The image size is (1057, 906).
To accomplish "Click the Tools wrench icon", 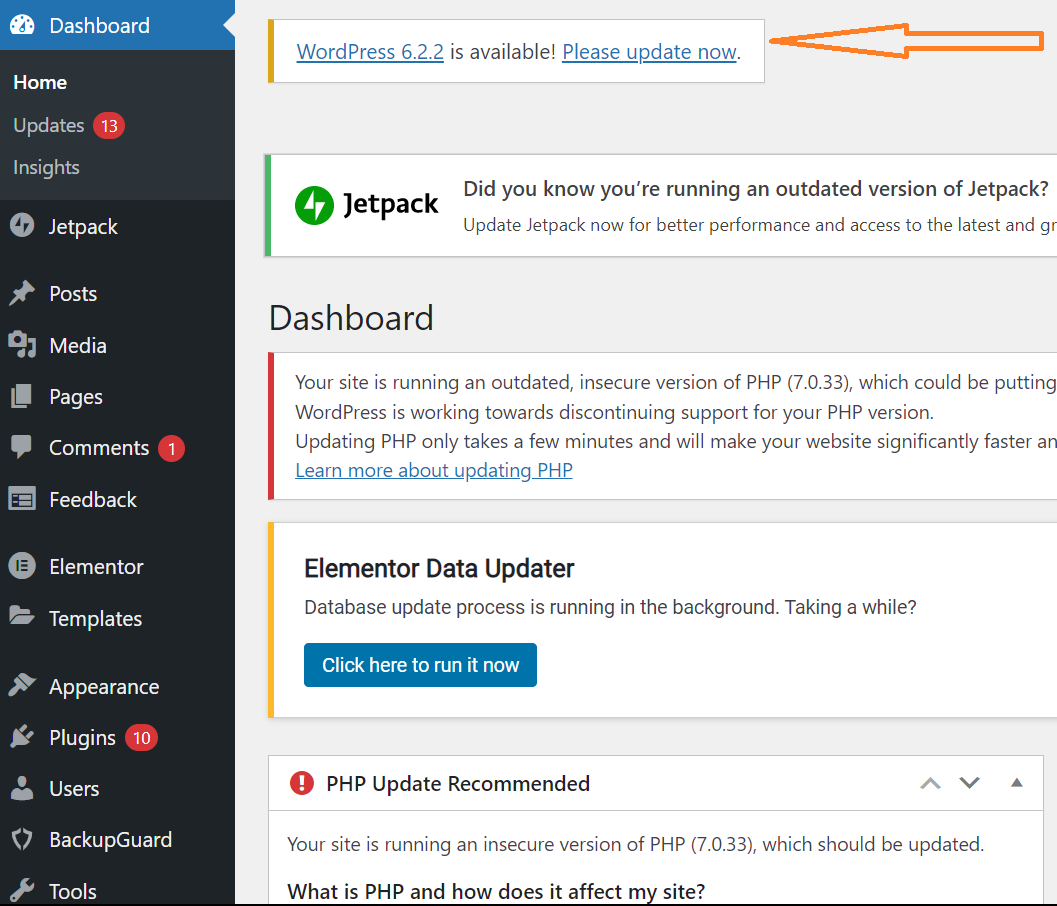I will (22, 890).
